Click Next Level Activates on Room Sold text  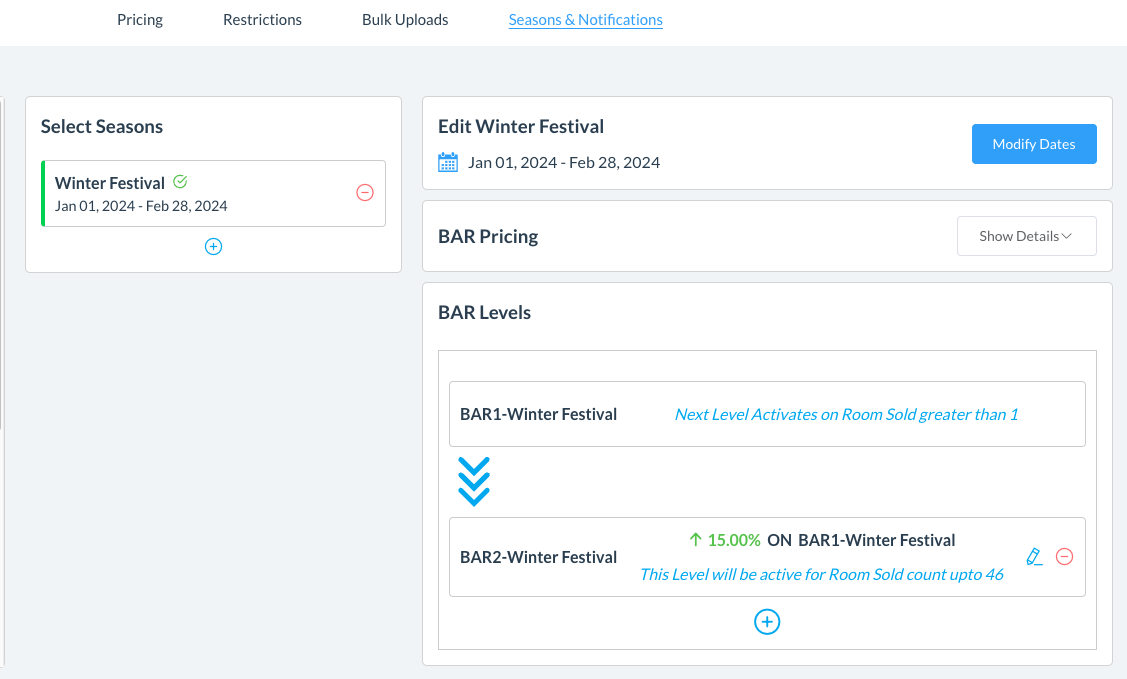(846, 414)
